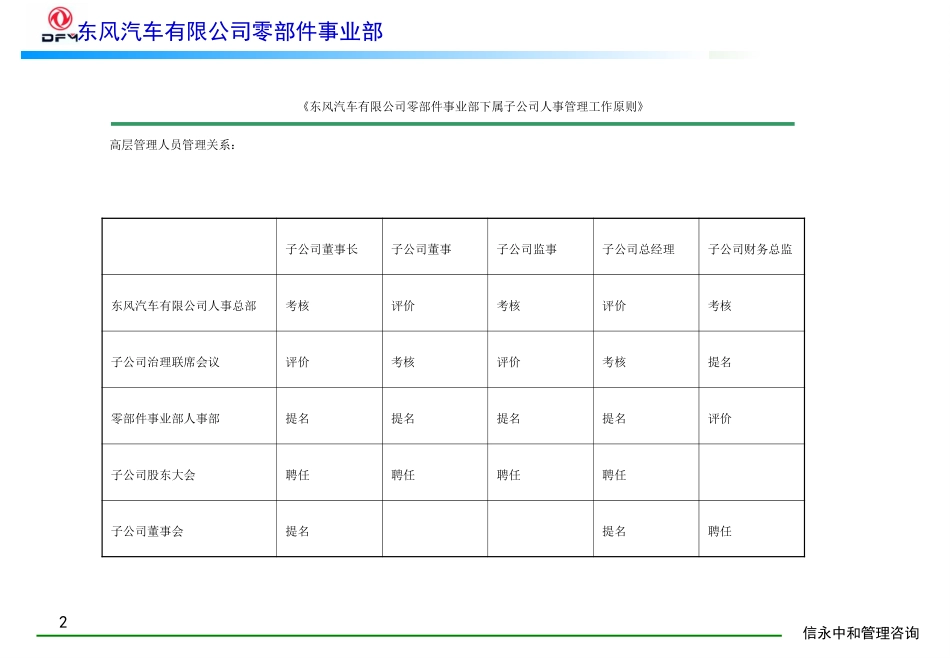Click 评价 in 人事总部 row under 子公司董事
Screen dimensions: 950x658
click(x=403, y=305)
